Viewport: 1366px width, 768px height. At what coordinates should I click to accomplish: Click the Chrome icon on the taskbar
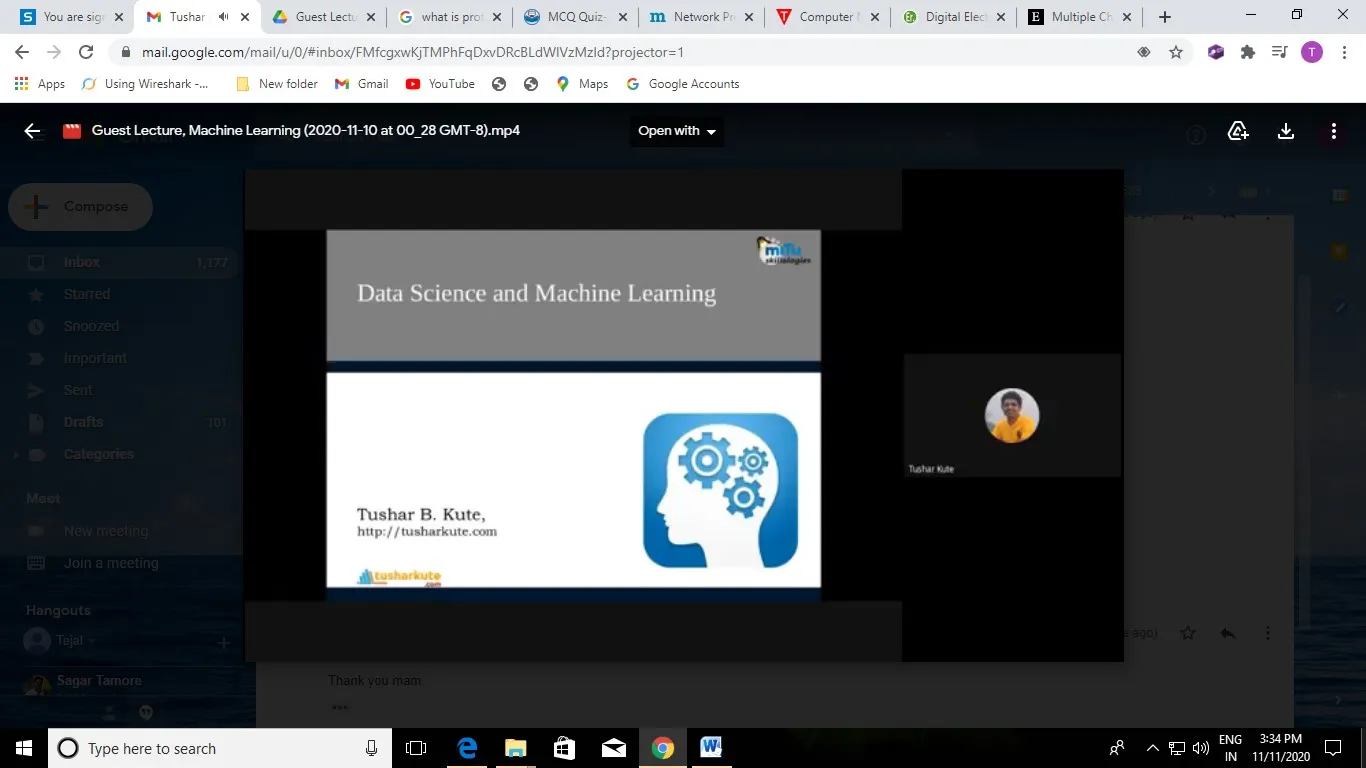[x=662, y=748]
